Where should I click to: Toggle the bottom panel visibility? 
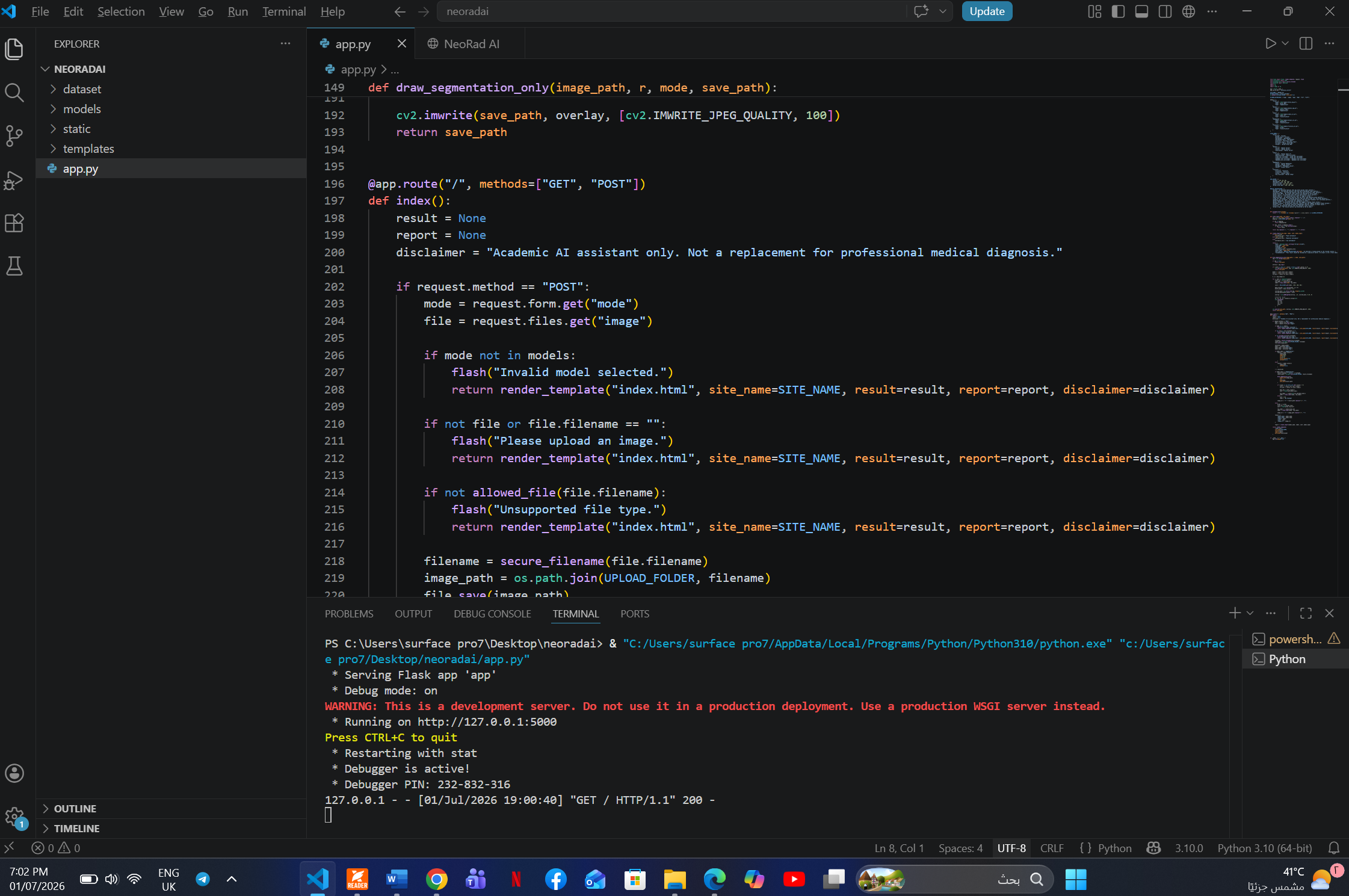click(x=1141, y=11)
